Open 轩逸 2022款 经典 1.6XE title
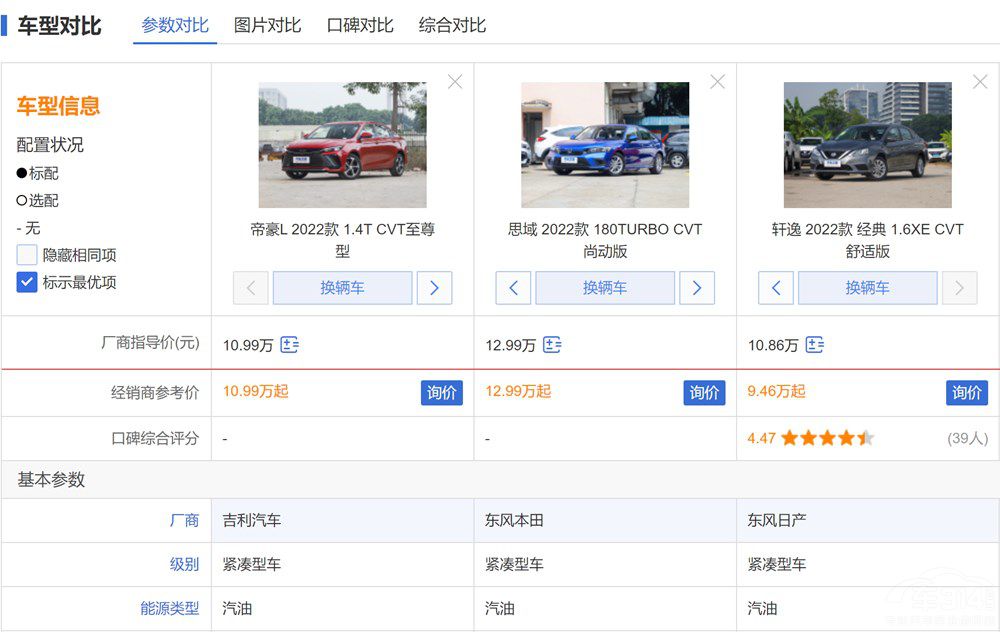The height and width of the screenshot is (632, 1000). pyautogui.click(x=868, y=240)
